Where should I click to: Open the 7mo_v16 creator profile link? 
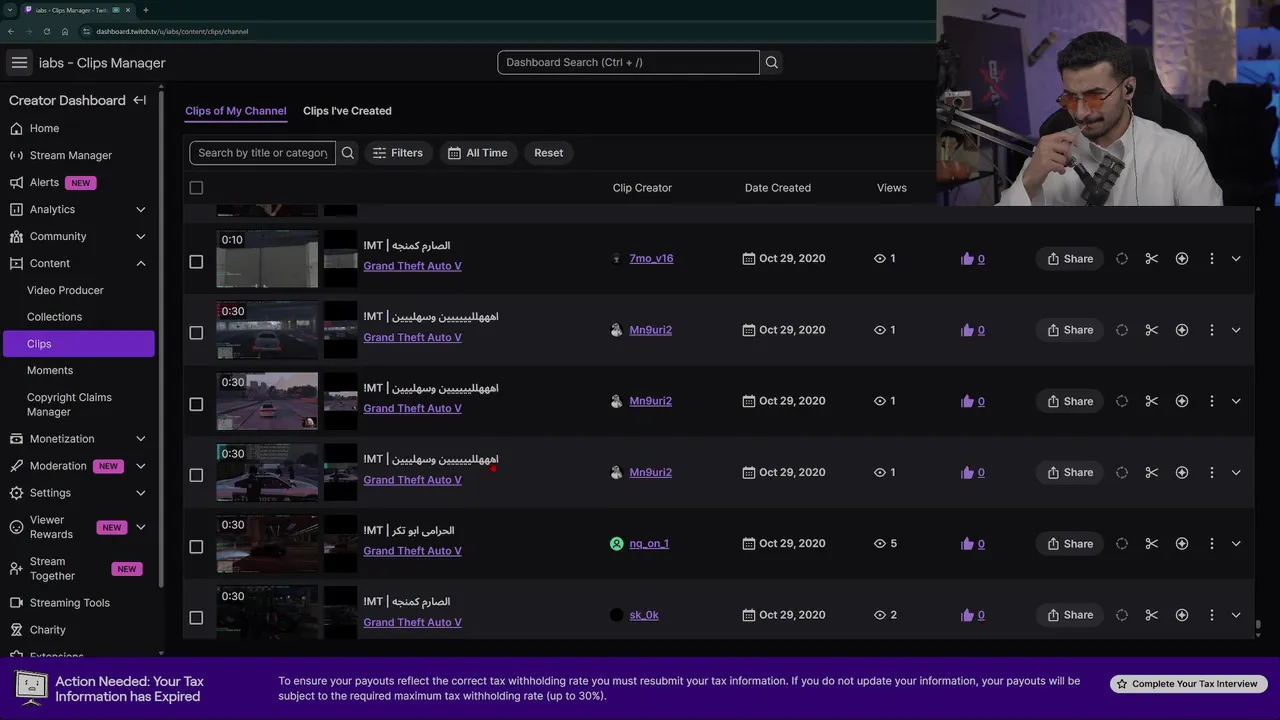[651, 258]
